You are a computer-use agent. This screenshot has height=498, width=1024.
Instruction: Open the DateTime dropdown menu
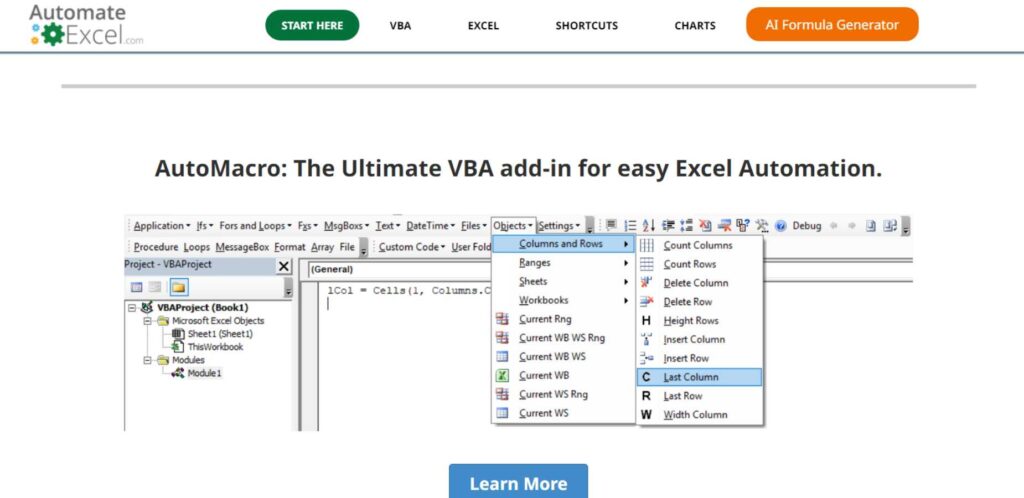pyautogui.click(x=431, y=226)
